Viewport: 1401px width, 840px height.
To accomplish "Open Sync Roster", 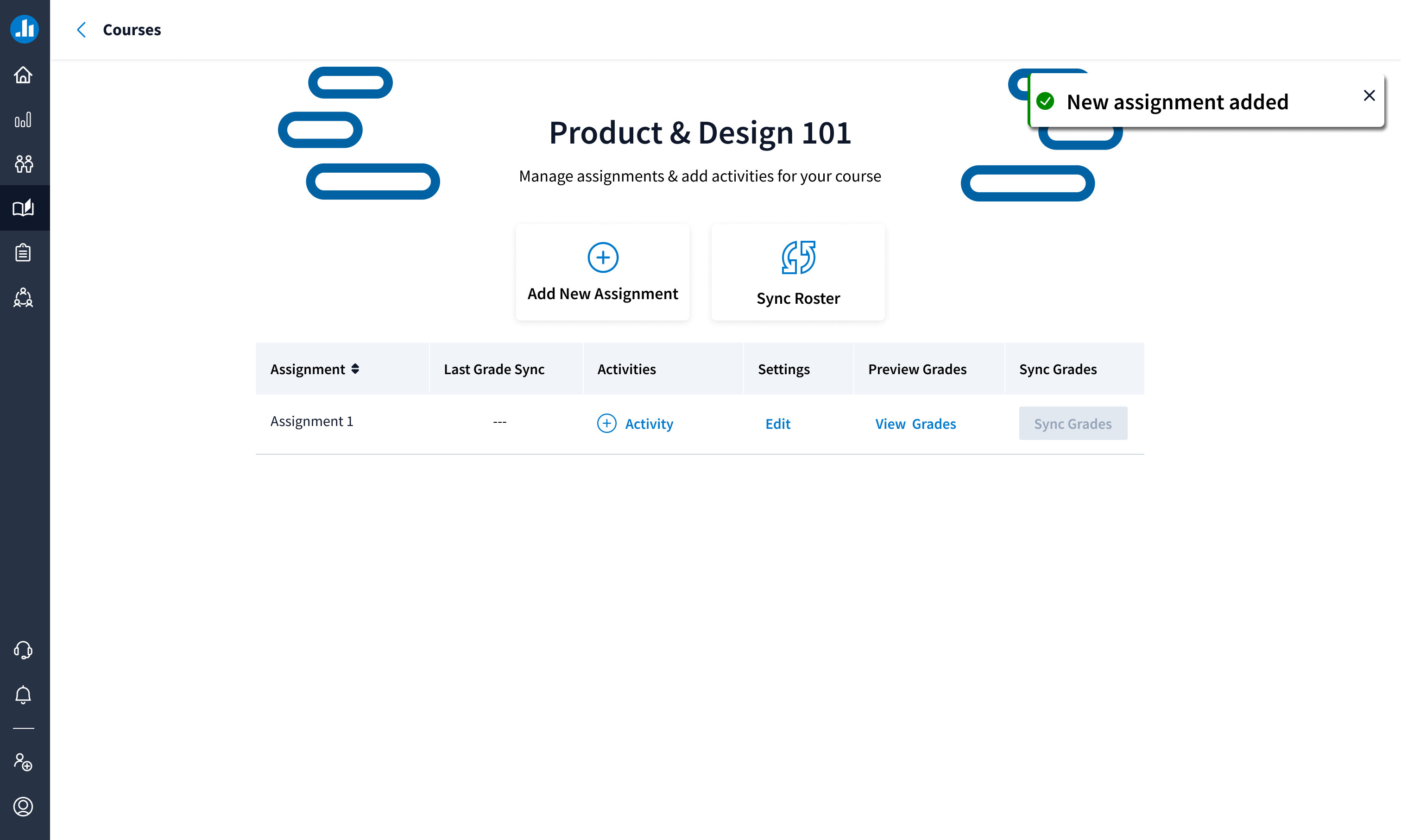I will (x=798, y=272).
